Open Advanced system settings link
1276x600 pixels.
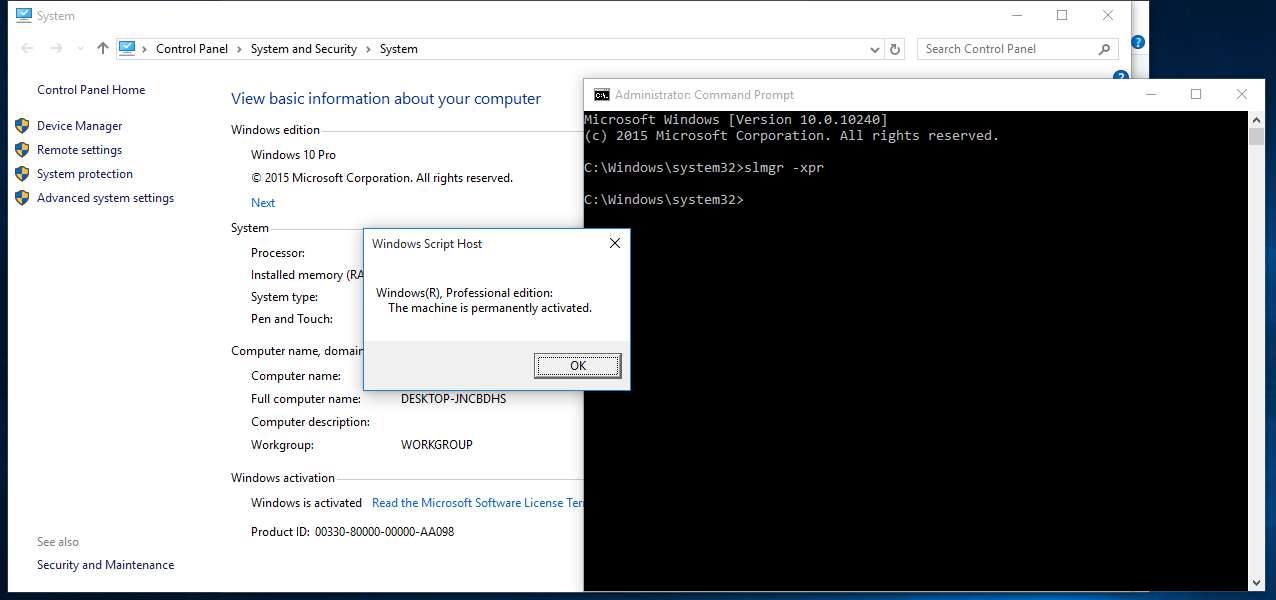tap(105, 198)
